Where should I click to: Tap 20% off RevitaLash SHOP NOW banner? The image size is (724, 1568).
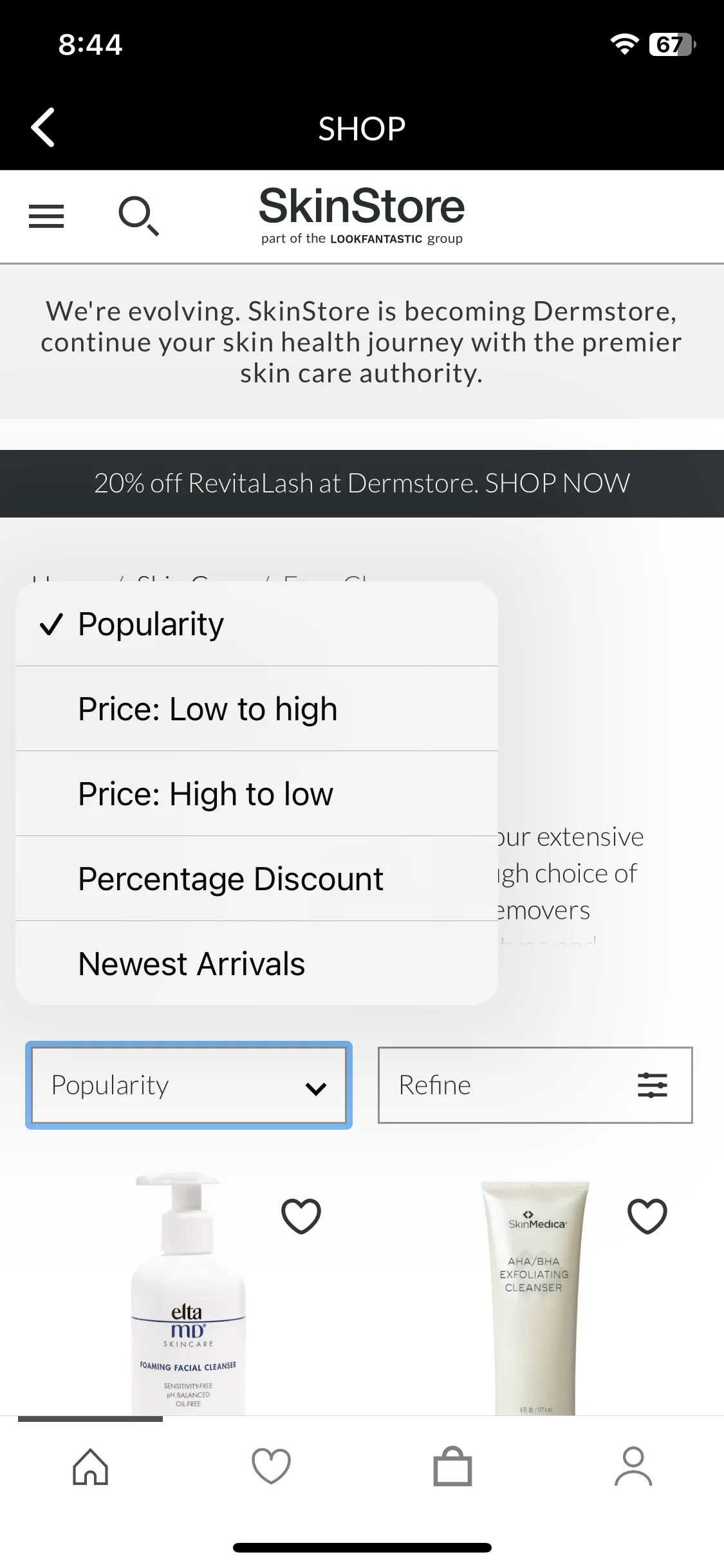362,483
